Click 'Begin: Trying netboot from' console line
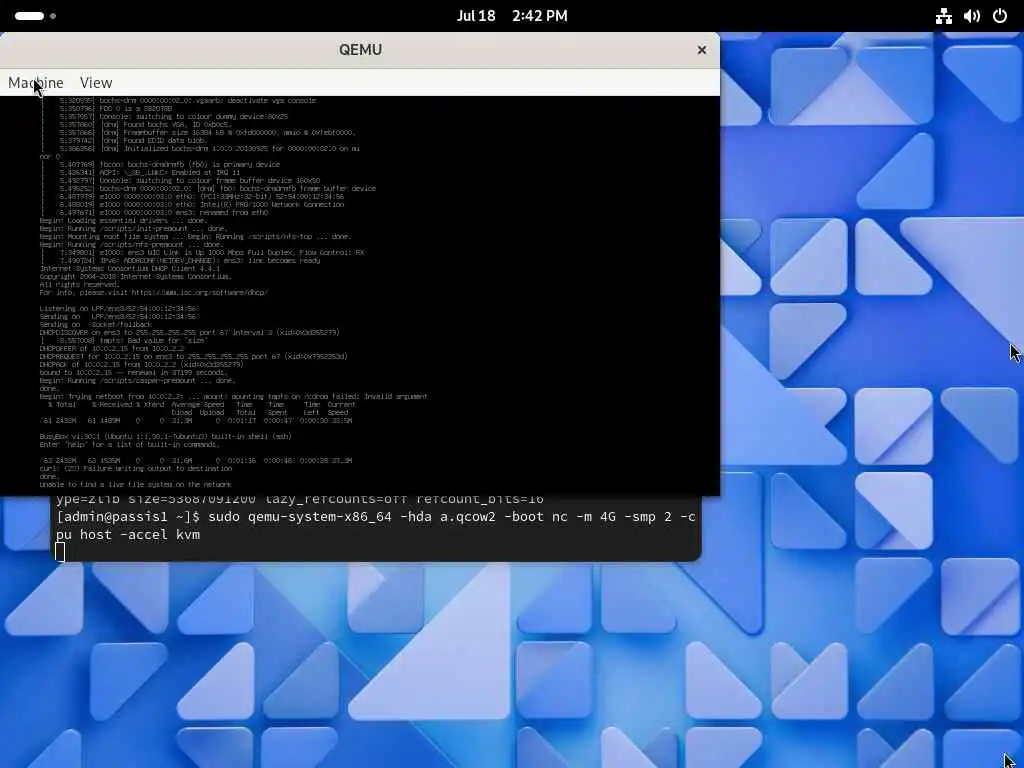The image size is (1024, 768). [233, 396]
